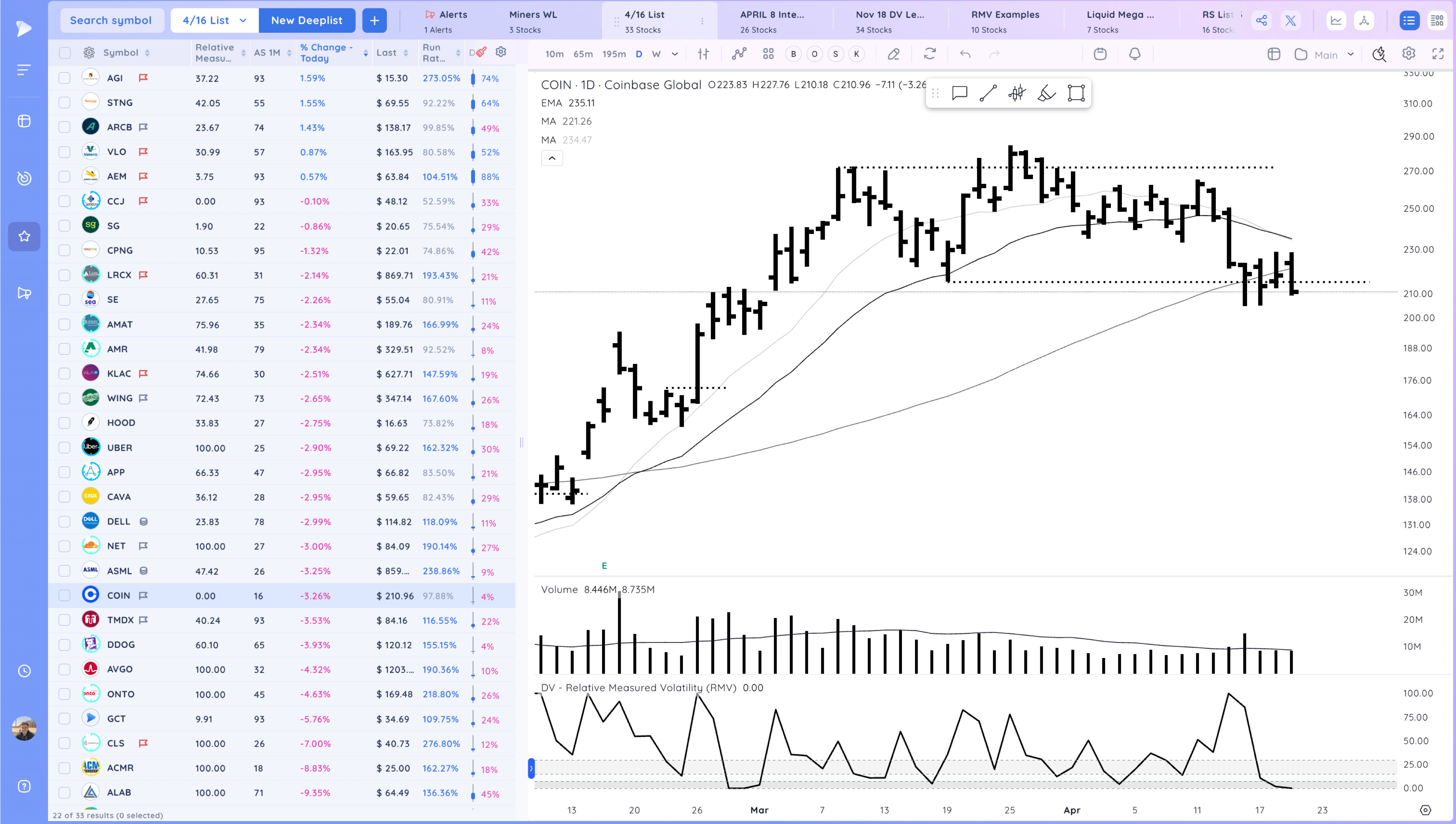Select the candlestick measure tool
Image resolution: width=1456 pixels, height=824 pixels.
click(1017, 93)
